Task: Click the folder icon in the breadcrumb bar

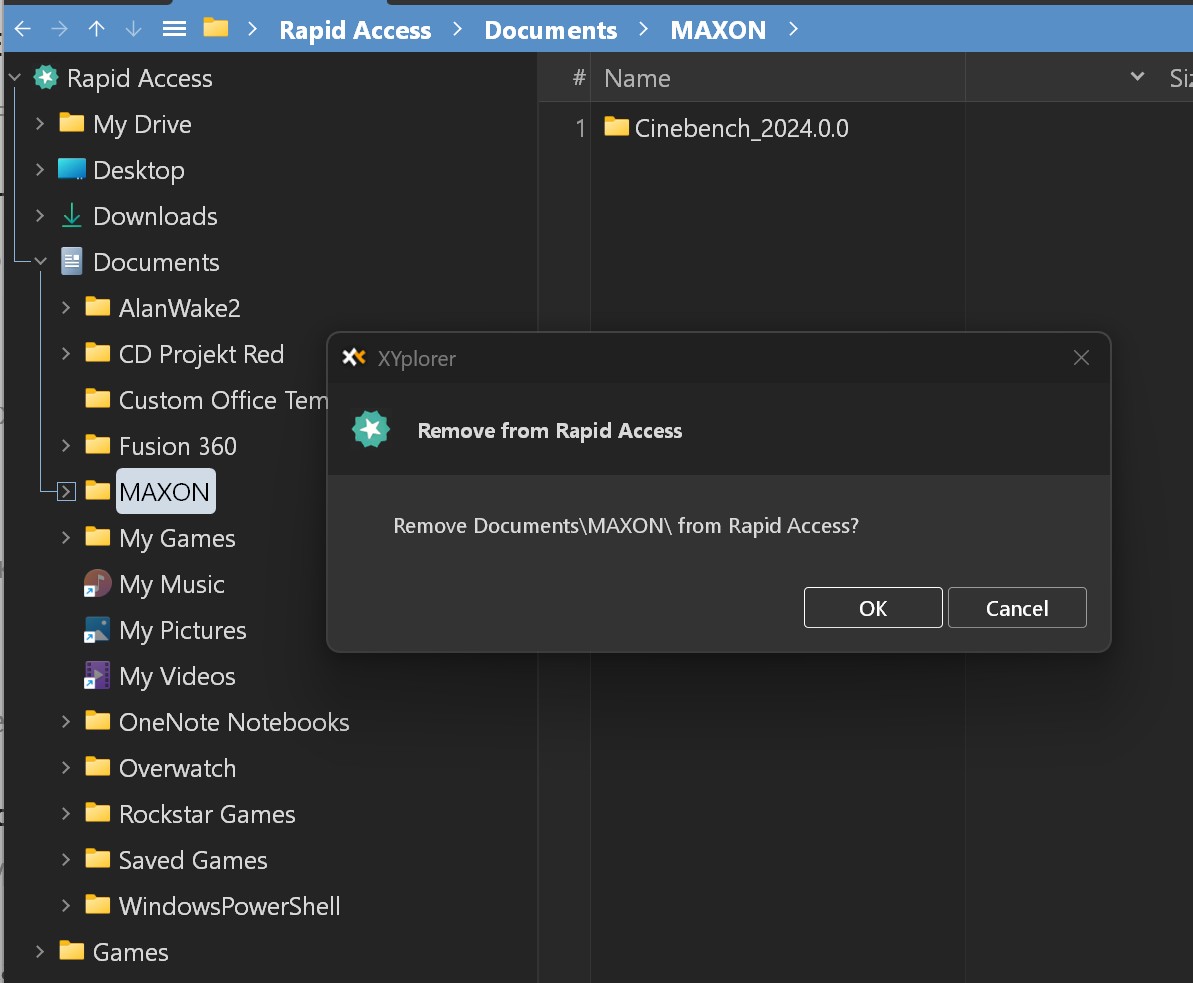Action: point(215,30)
